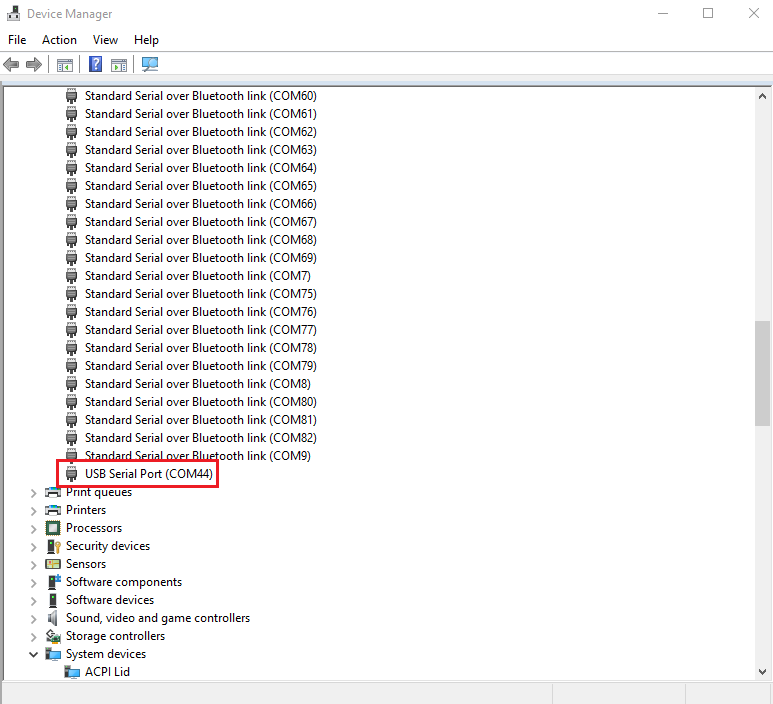The image size is (773, 704).
Task: Select Standard Serial over Bluetooth link (COM64)
Action: [x=201, y=168]
